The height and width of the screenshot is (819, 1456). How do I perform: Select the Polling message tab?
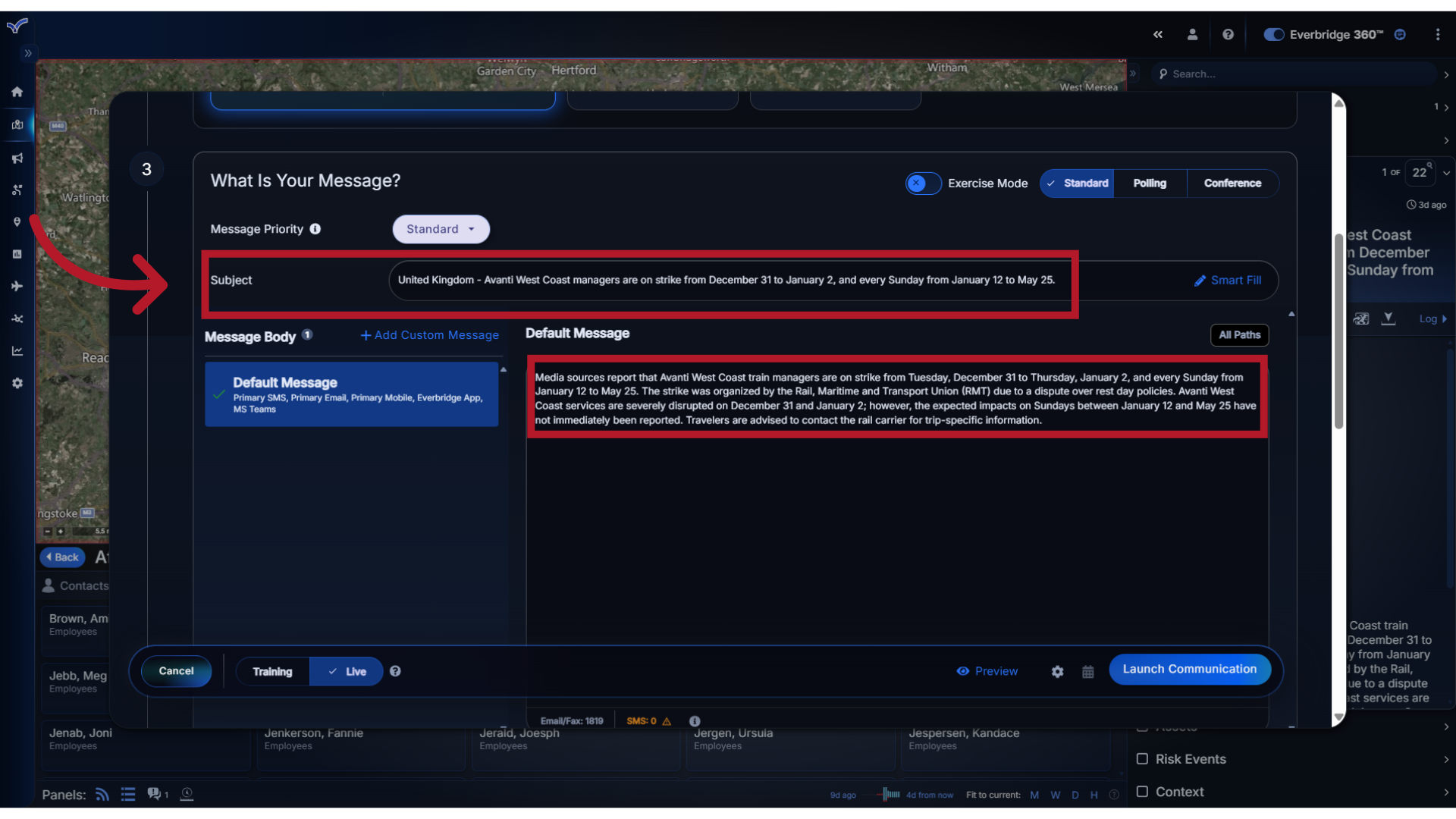coord(1149,183)
